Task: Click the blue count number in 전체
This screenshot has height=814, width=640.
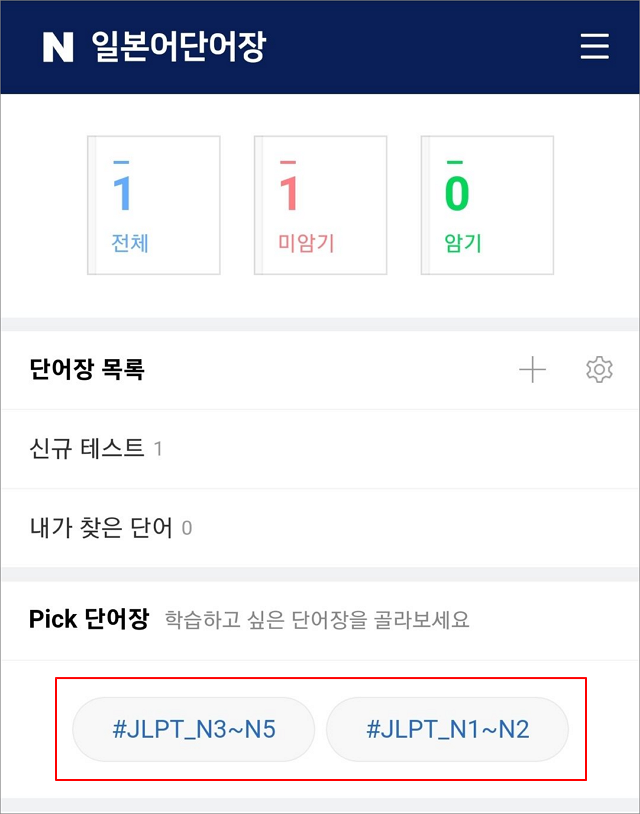Action: point(123,194)
